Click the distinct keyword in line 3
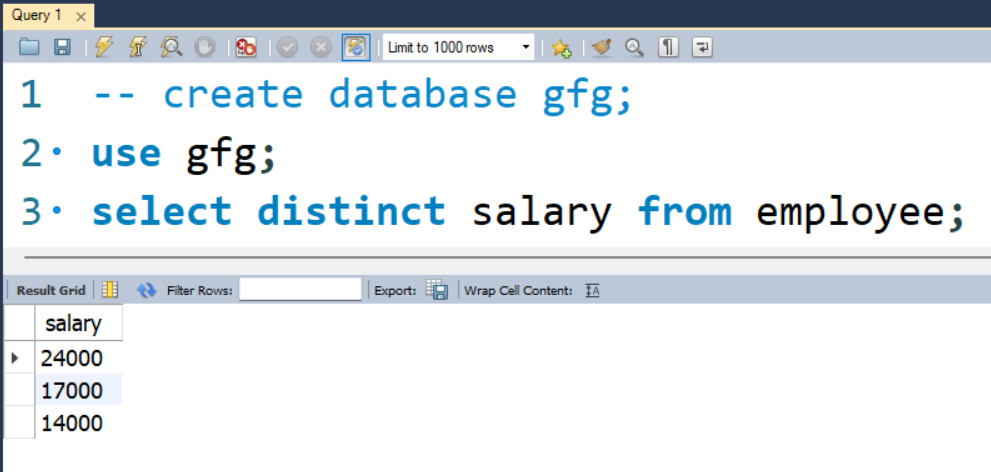The image size is (991, 472). [351, 210]
